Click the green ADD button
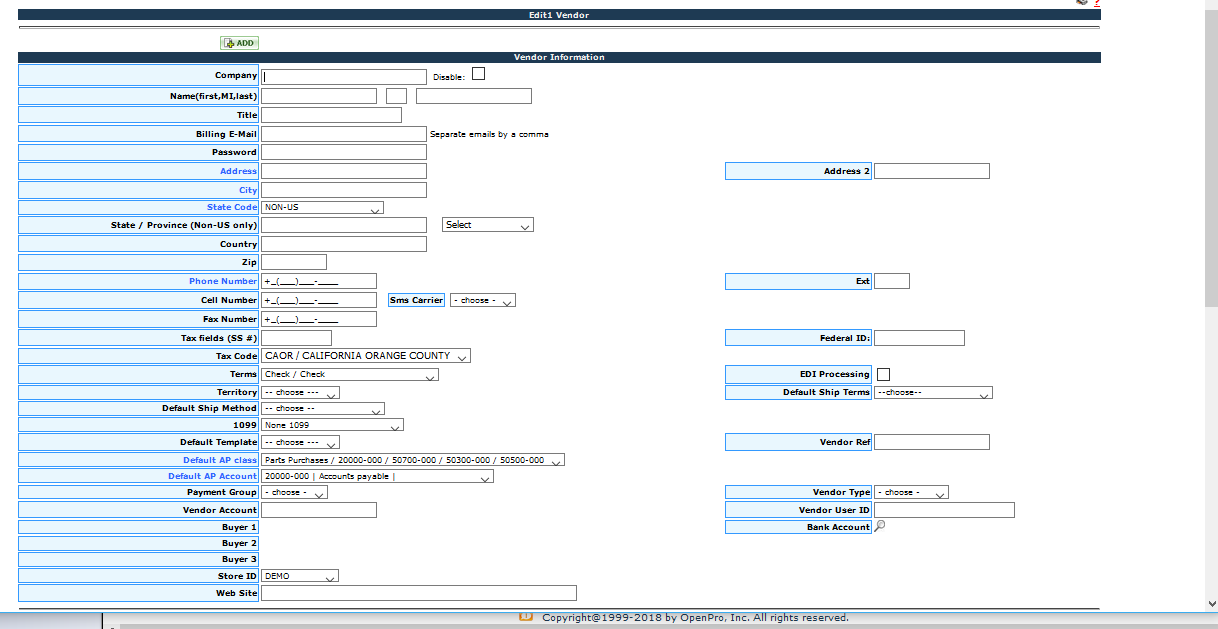Image resolution: width=1218 pixels, height=629 pixels. 239,43
